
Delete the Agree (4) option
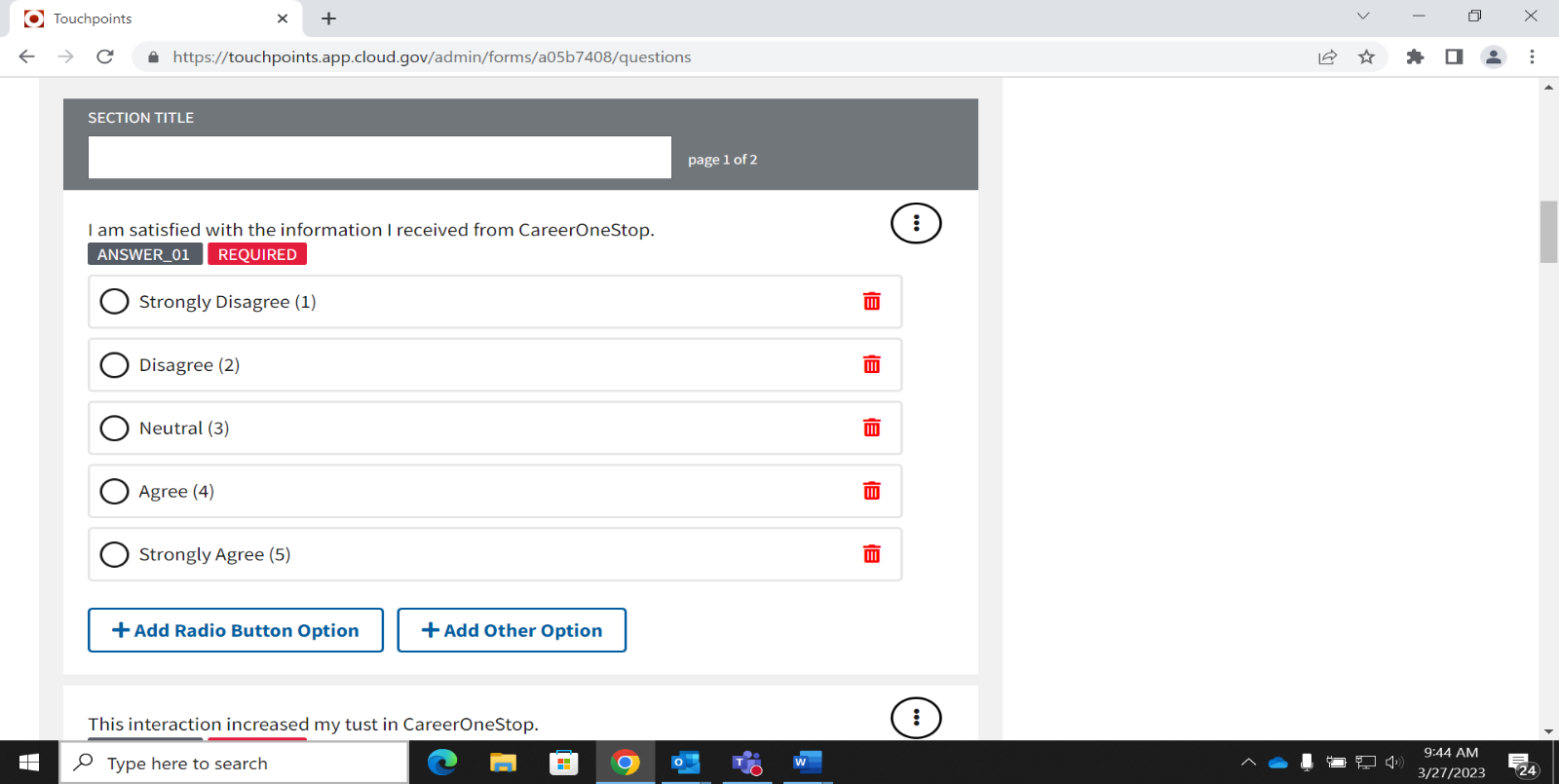coord(871,491)
